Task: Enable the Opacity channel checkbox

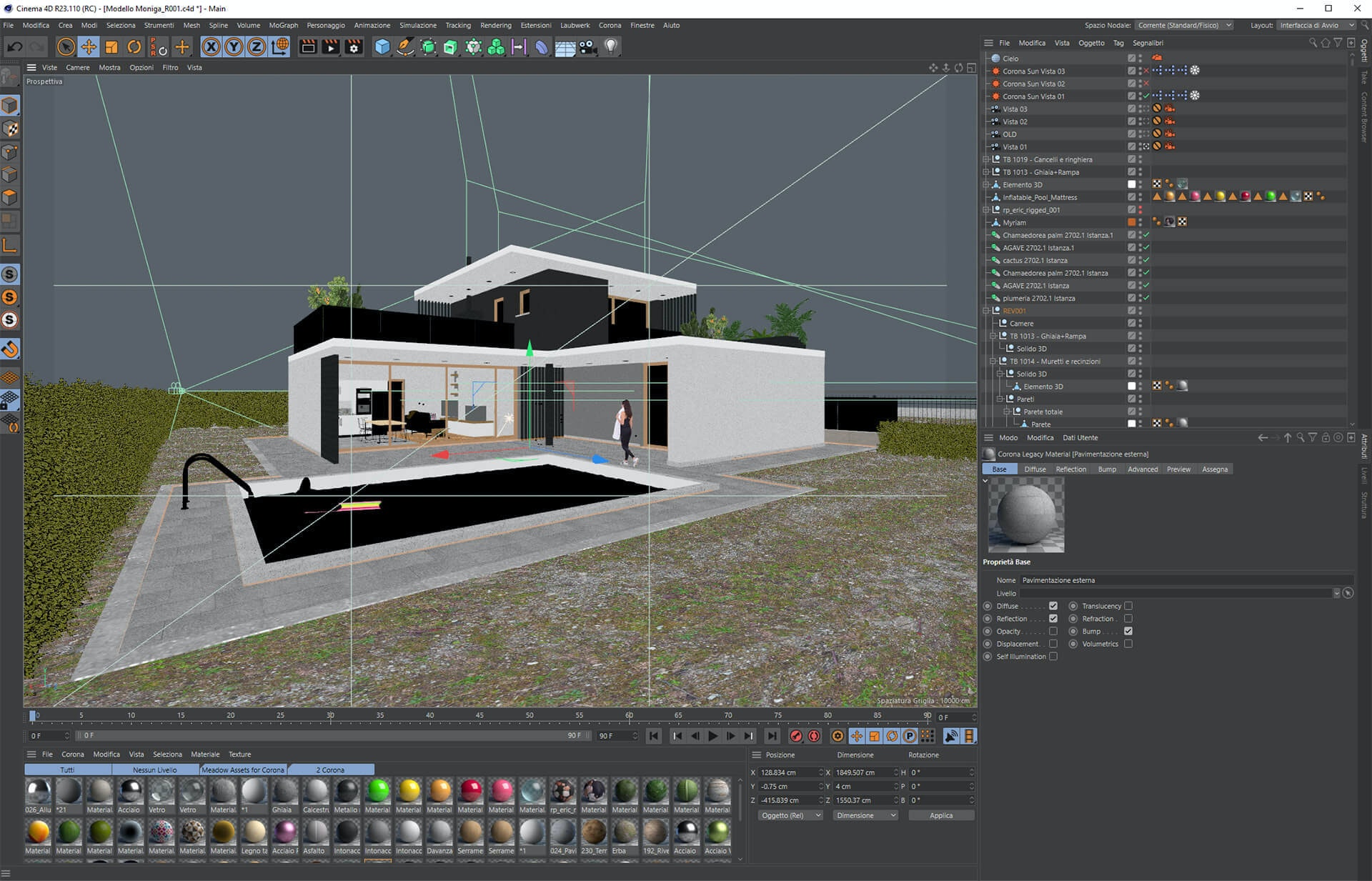Action: point(1053,632)
